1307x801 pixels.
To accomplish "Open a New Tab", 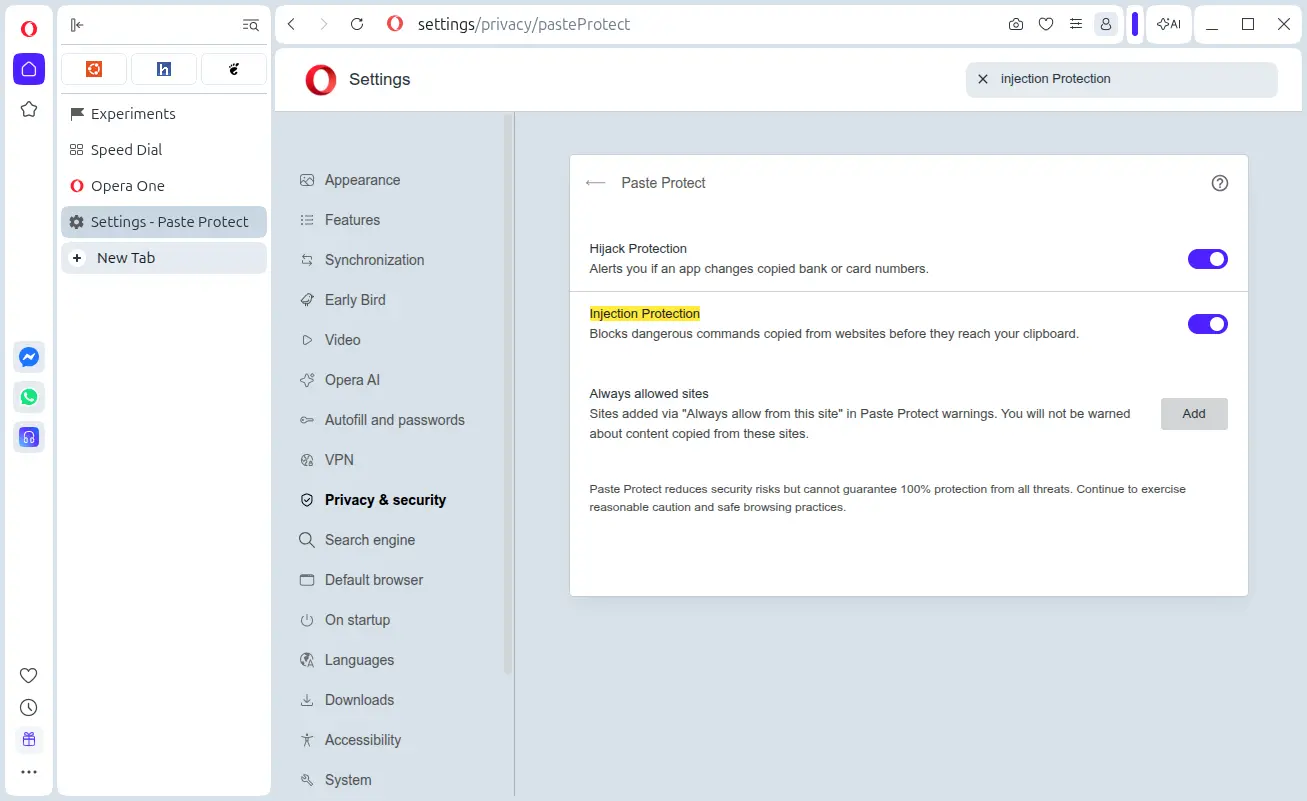I will [164, 258].
